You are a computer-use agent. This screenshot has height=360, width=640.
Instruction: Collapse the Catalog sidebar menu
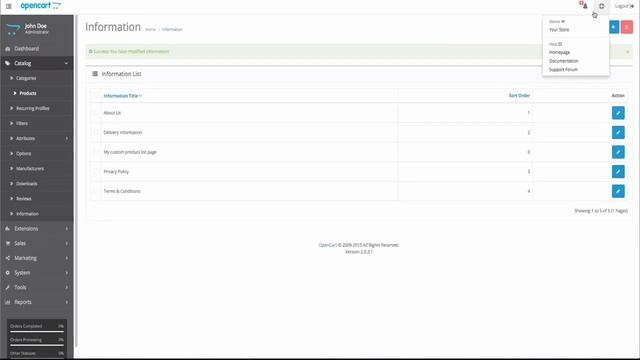(37, 63)
